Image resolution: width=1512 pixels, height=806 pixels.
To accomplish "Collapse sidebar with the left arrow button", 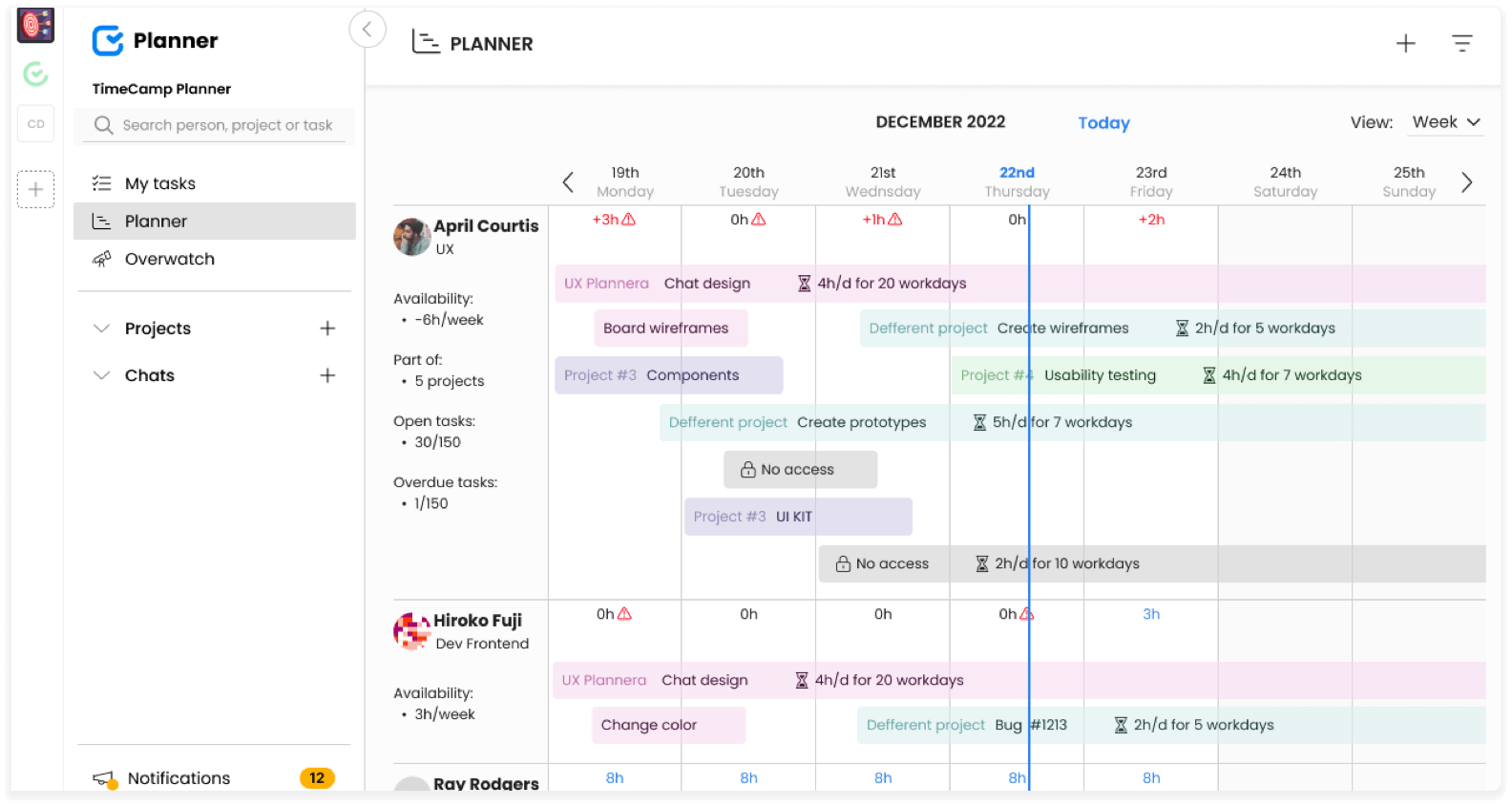I will [x=367, y=30].
